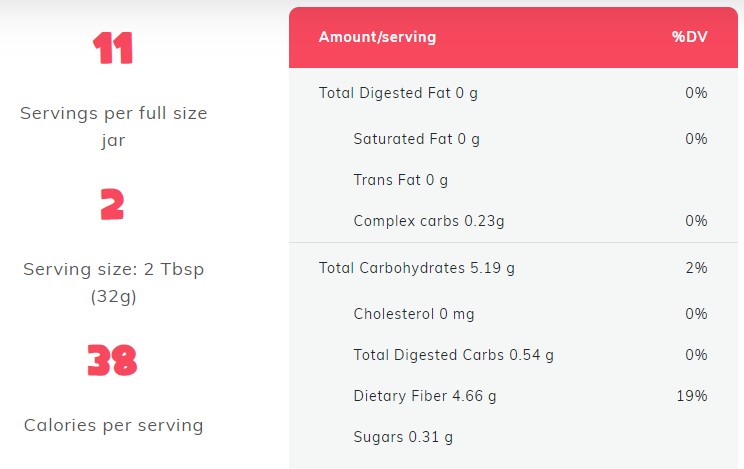The width and height of the screenshot is (744, 469).
Task: Click the Calories per serving label
Action: click(x=113, y=425)
